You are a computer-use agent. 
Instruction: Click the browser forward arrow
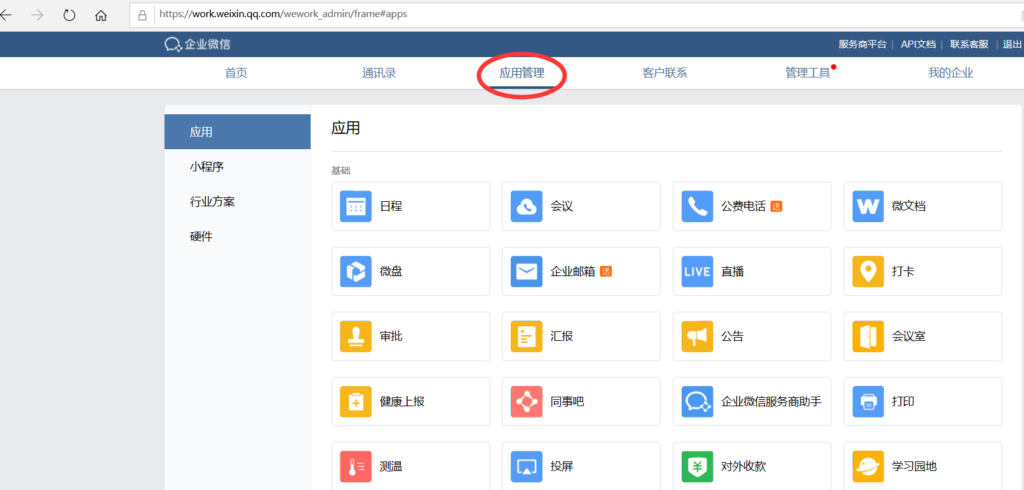click(x=37, y=15)
